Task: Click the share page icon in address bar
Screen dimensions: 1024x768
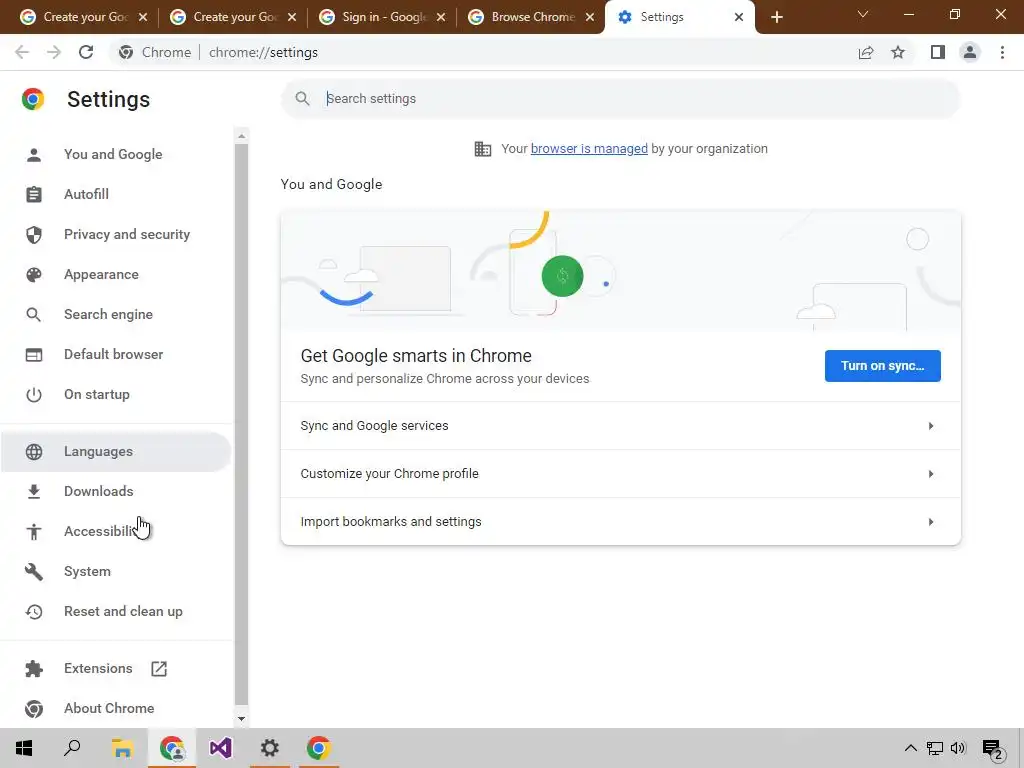Action: click(866, 52)
